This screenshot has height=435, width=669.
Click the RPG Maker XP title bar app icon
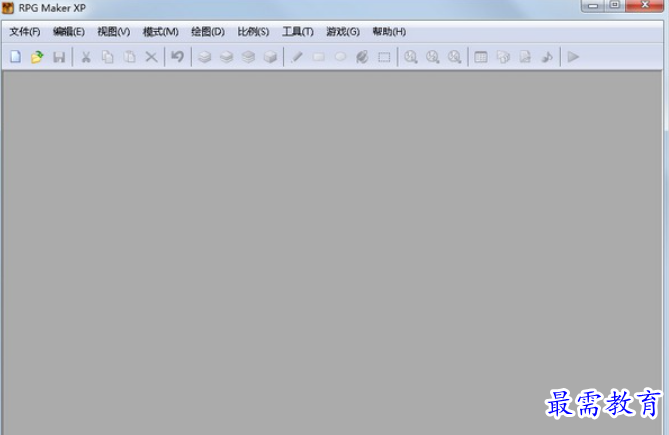[8, 8]
